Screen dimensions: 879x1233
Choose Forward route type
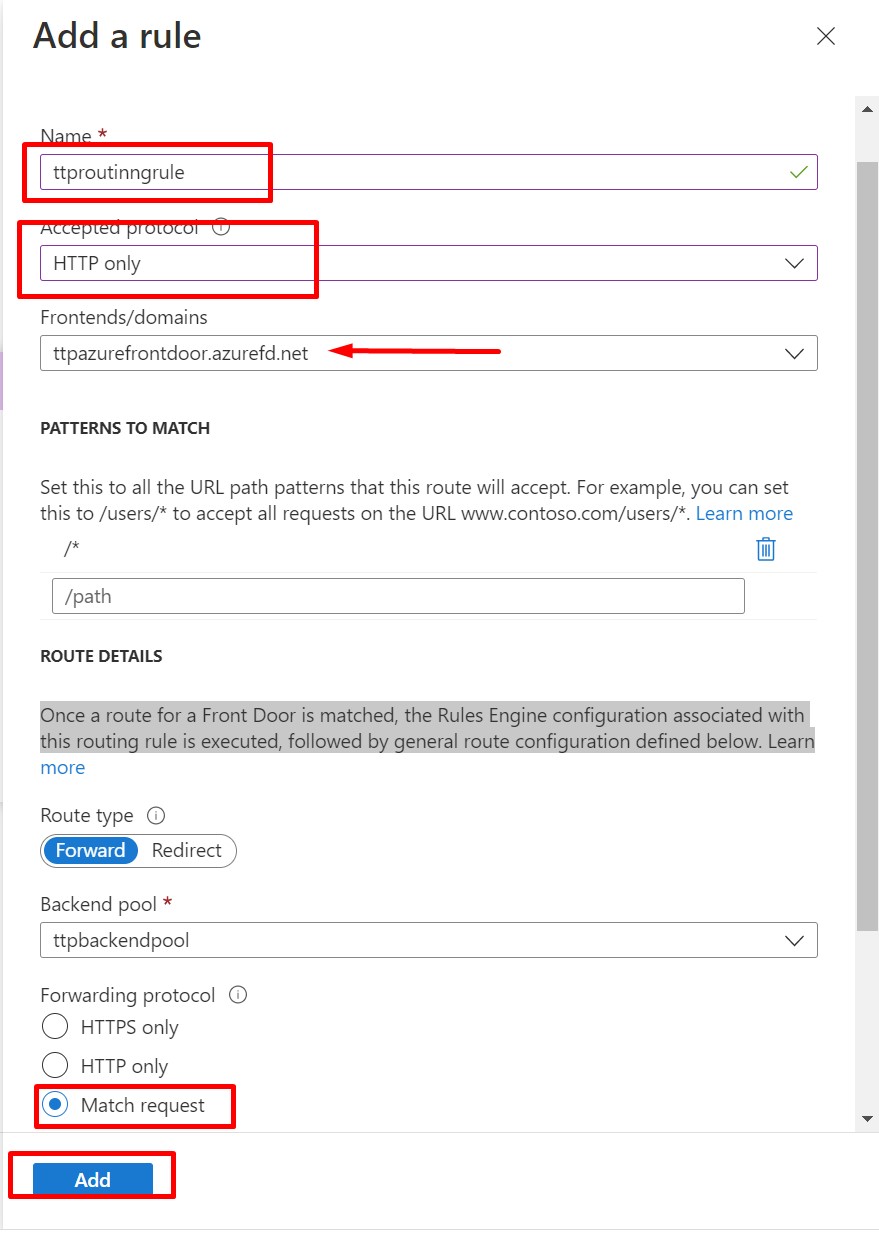coord(90,850)
